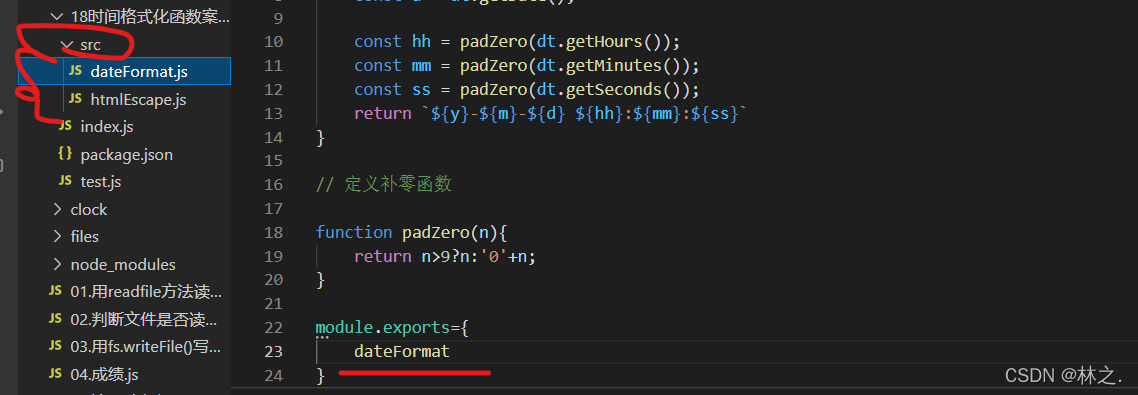Select the 18时间格式化函数案 folder label

click(x=150, y=17)
